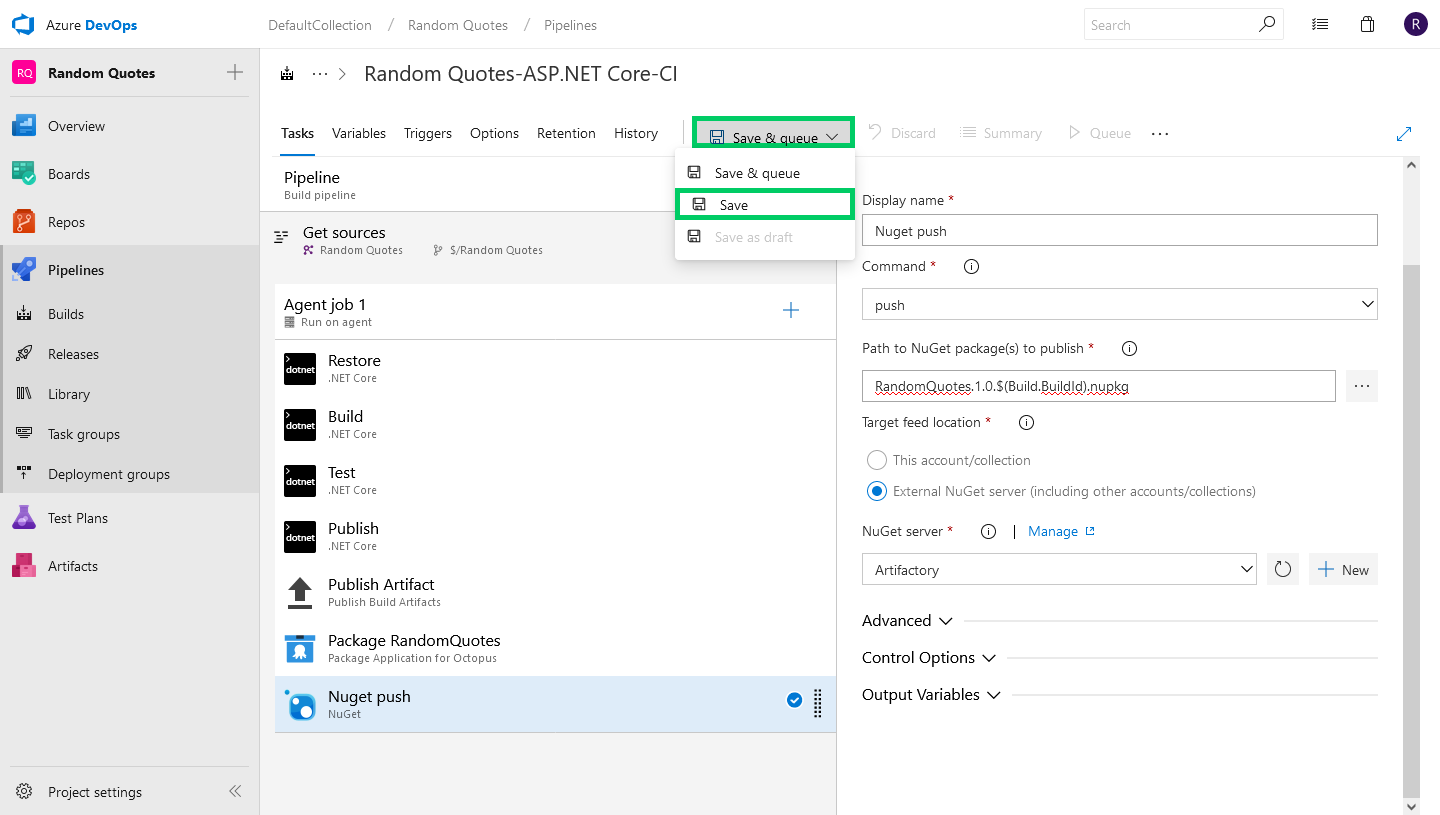Screen dimensions: 1440x815
Task: Click the plus icon next to Random Quotes
Action: click(x=235, y=72)
